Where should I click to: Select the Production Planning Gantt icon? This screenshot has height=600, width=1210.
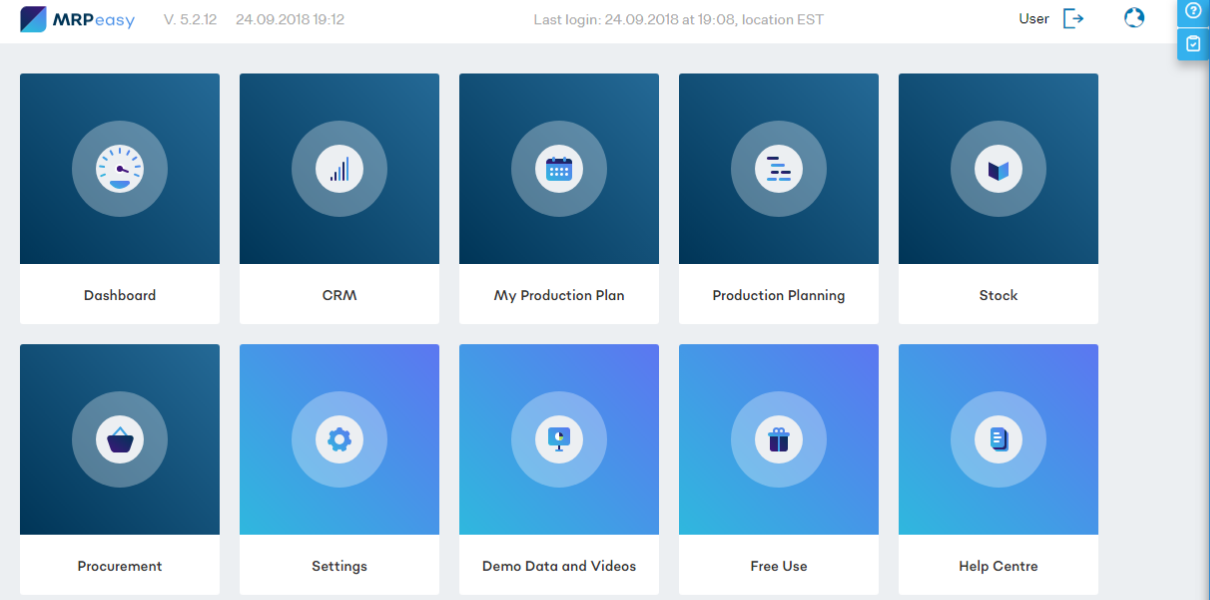778,169
